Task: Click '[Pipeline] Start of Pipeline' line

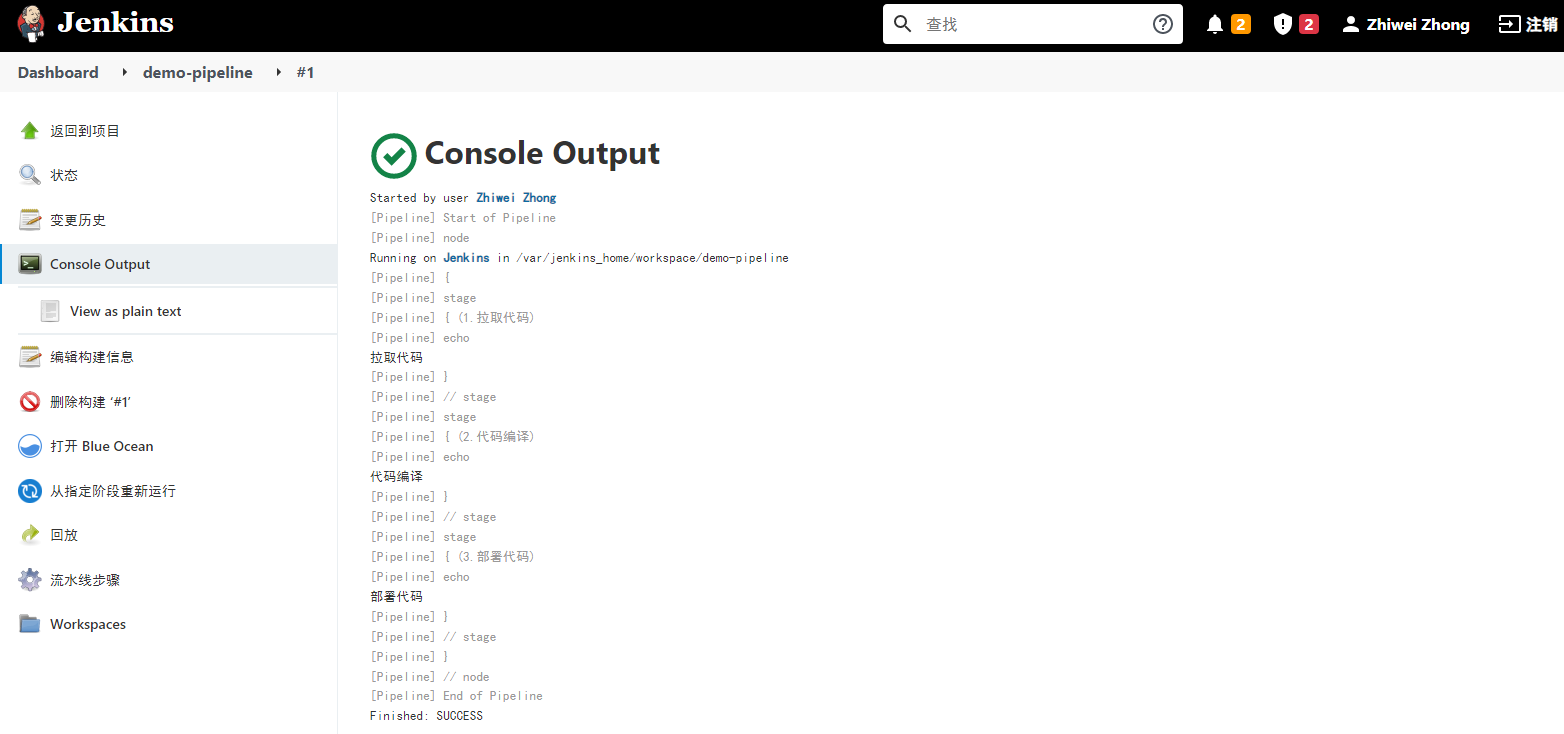Action: click(x=463, y=218)
